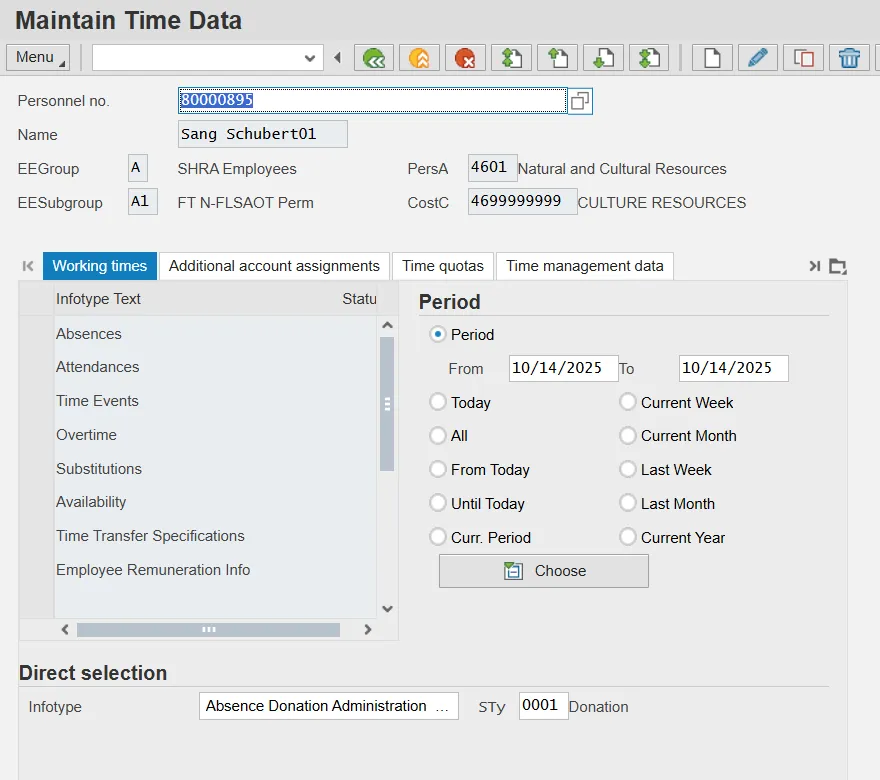Click the Copy icon in toolbar
880x780 pixels.
(803, 58)
